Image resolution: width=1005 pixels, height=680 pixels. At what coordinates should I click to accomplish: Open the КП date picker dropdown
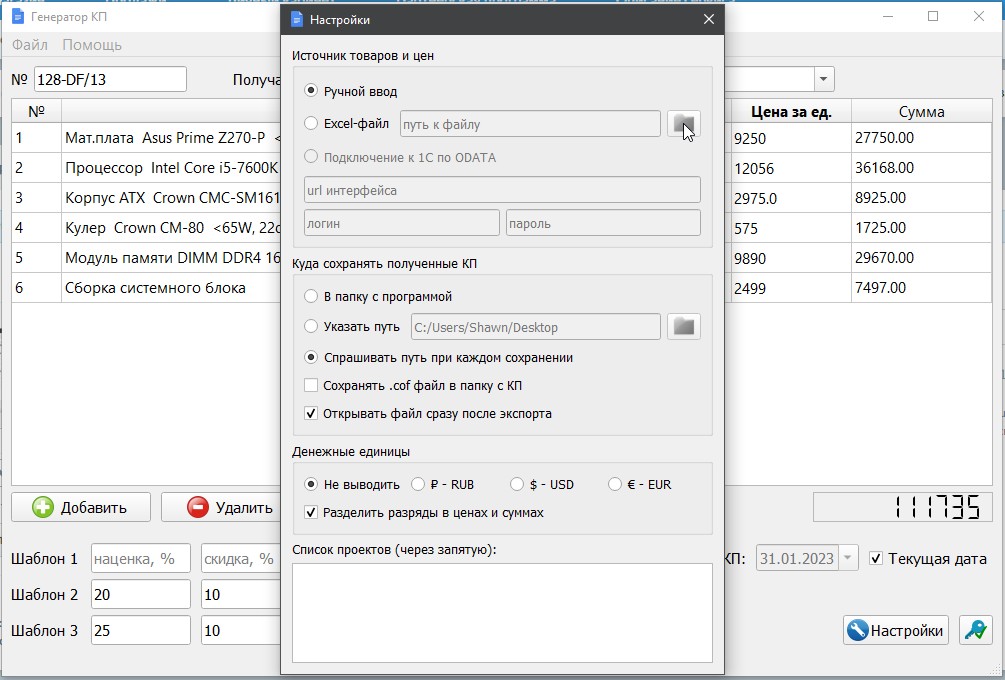[x=847, y=559]
